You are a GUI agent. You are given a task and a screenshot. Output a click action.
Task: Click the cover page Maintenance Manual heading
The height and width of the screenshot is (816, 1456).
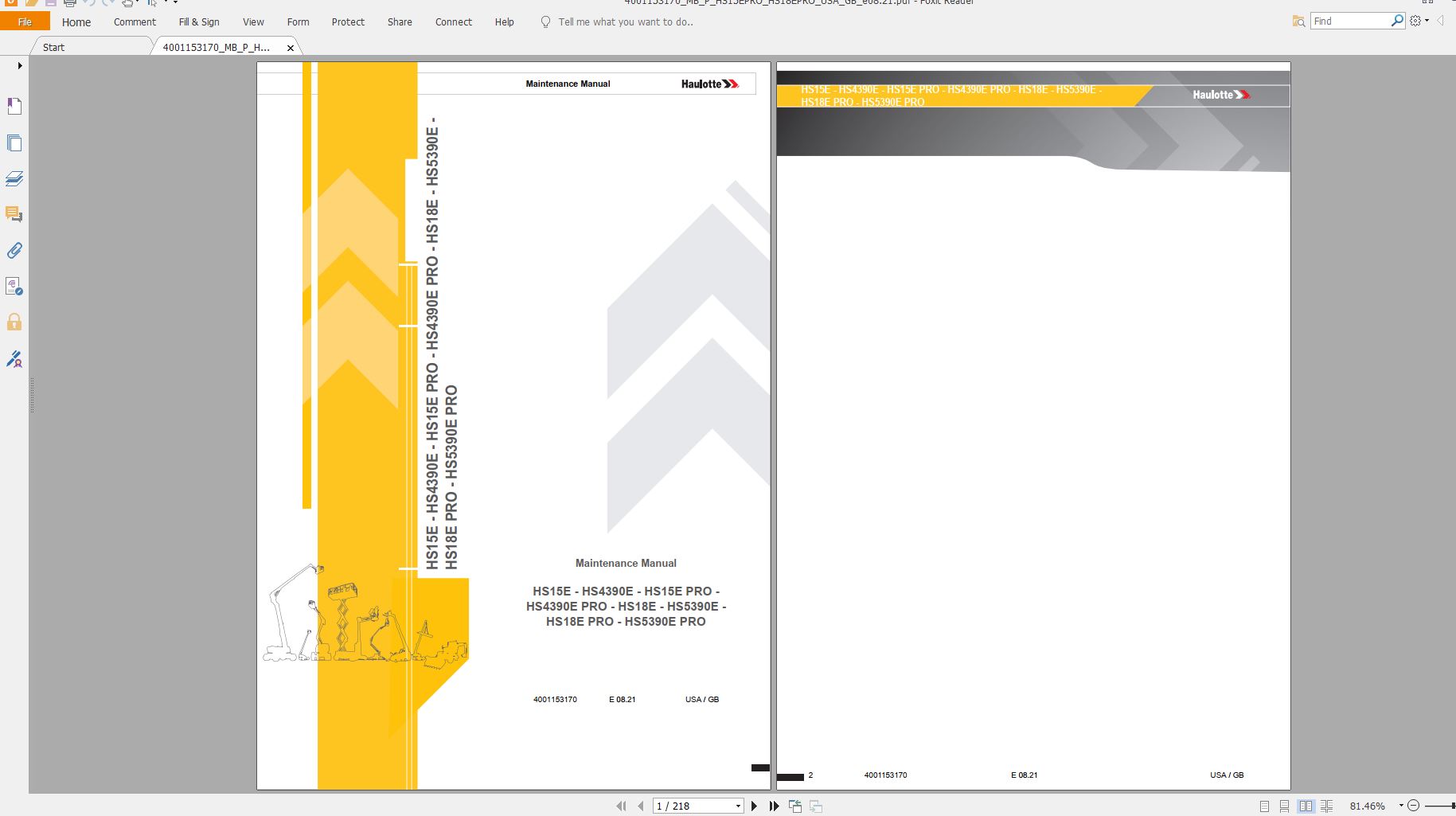pyautogui.click(x=626, y=563)
